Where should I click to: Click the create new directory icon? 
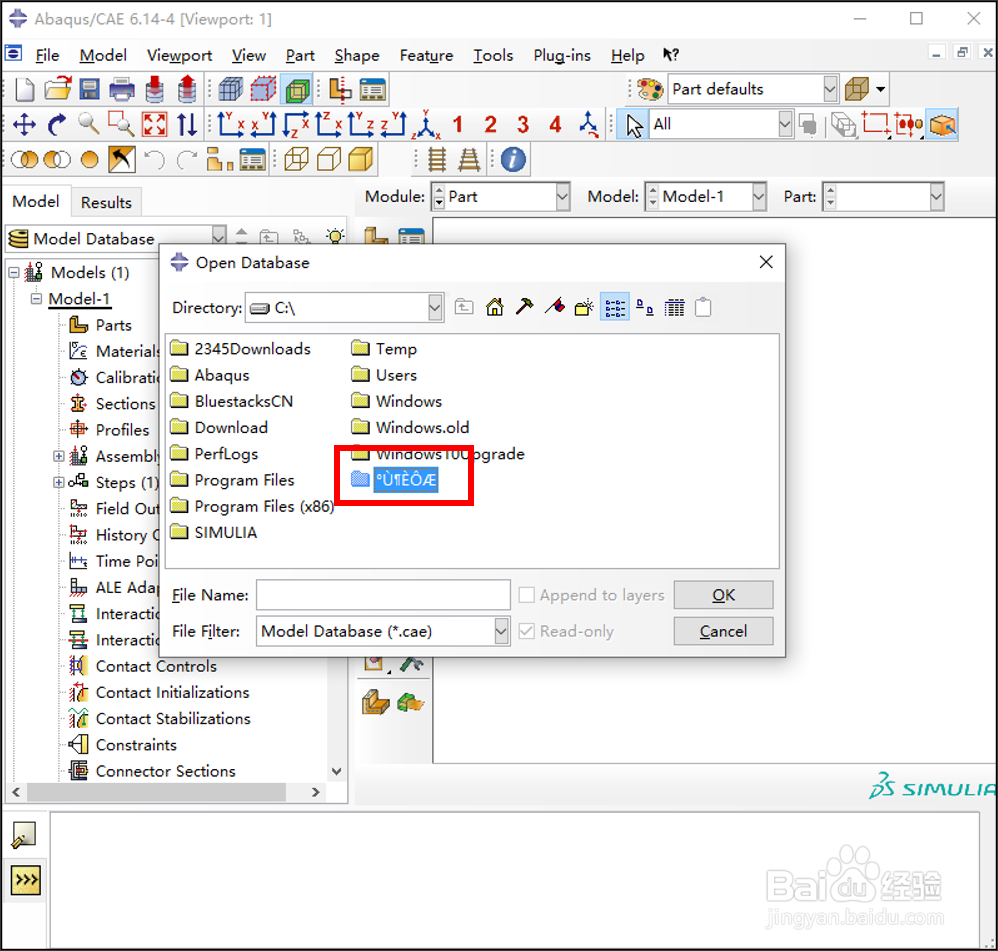pos(584,307)
